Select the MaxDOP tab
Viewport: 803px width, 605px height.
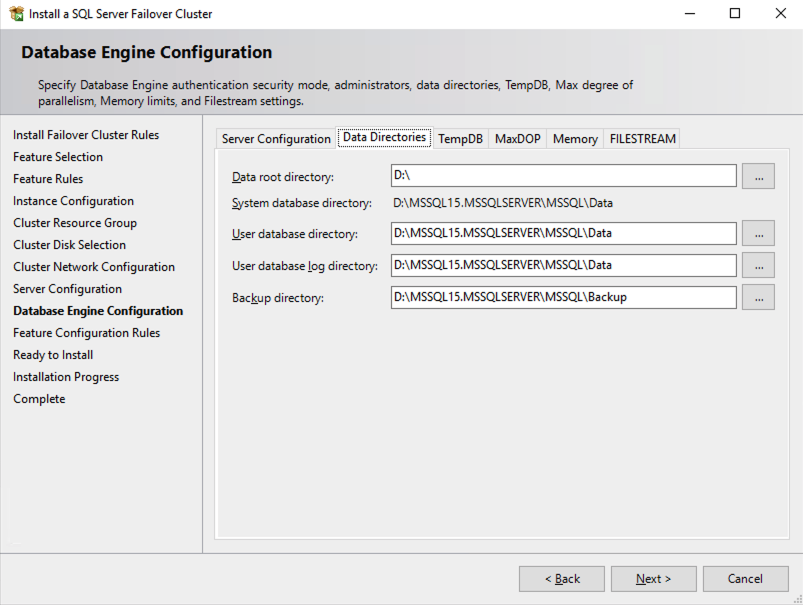click(517, 139)
